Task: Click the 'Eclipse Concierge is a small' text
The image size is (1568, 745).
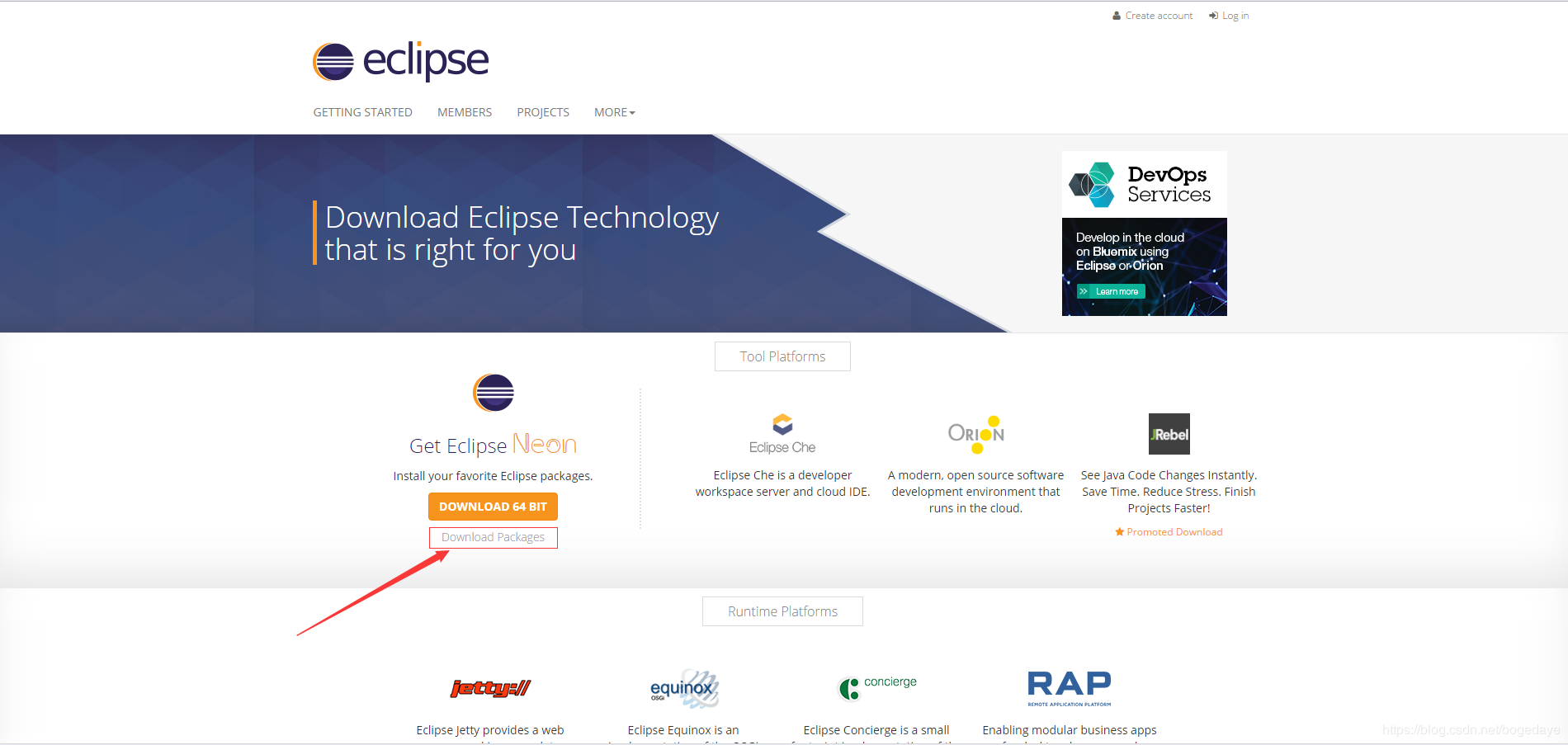Action: click(x=876, y=730)
